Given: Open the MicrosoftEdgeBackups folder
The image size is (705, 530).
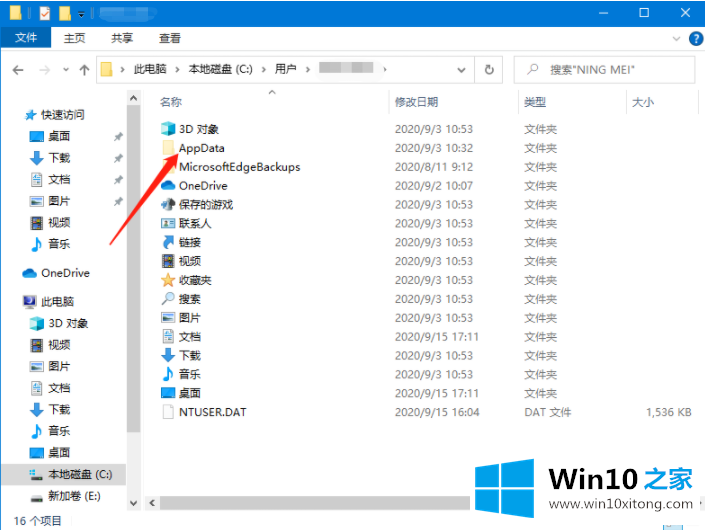Looking at the screenshot, I should point(239,167).
